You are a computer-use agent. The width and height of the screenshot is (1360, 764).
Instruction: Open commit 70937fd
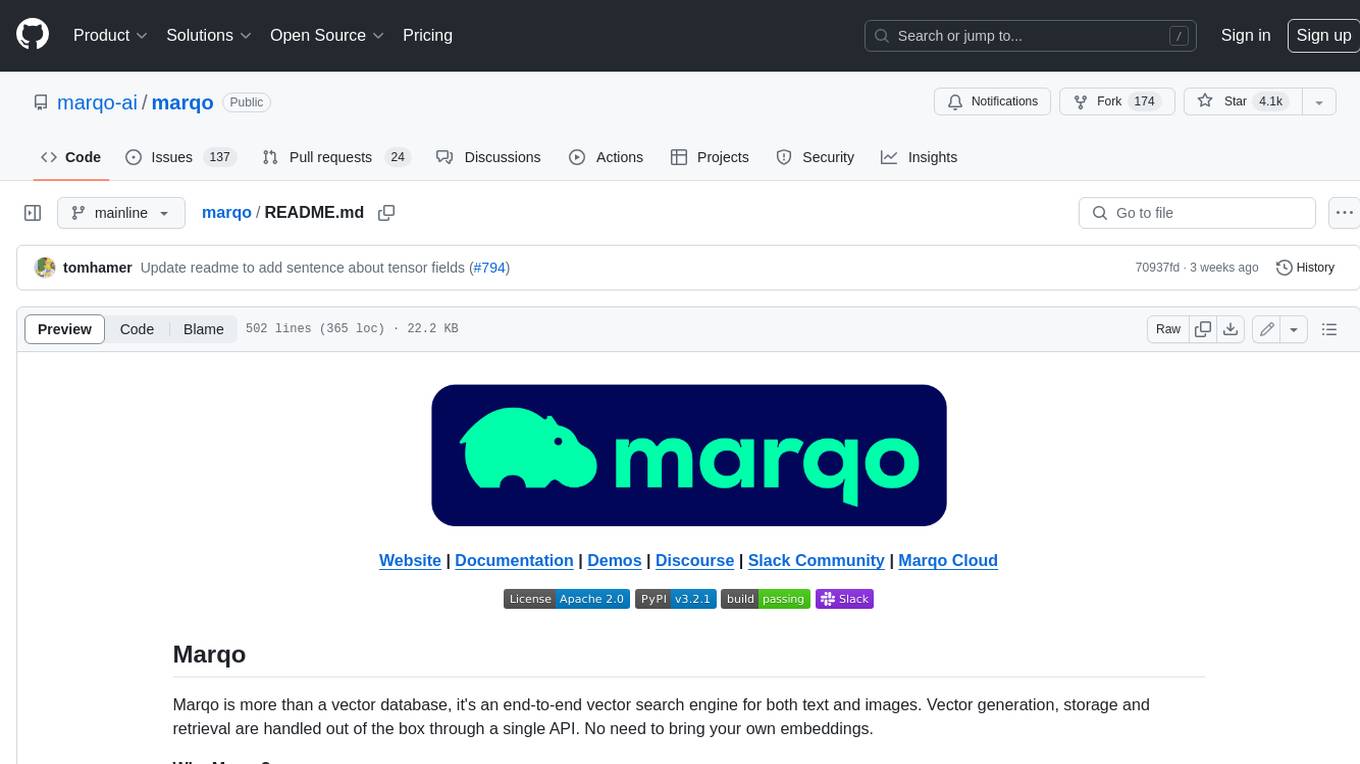tap(1157, 268)
